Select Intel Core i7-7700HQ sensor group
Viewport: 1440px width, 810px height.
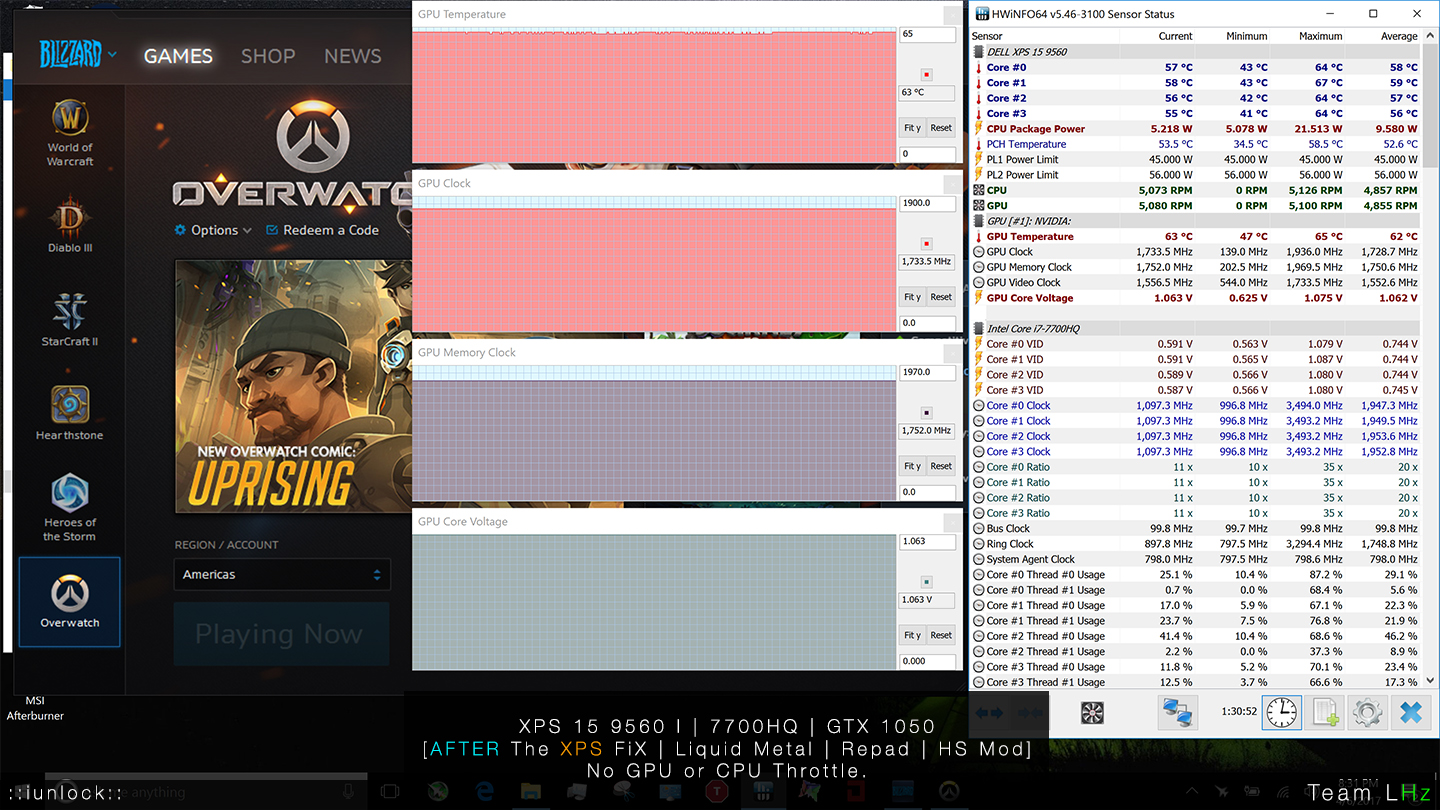tap(1196, 328)
